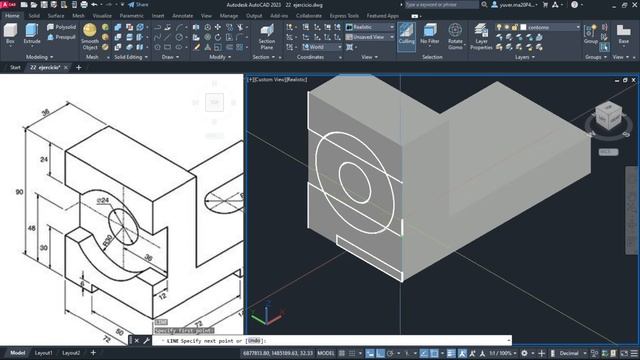Open the Manage ribbon tab
The height and width of the screenshot is (360, 640).
pos(229,16)
